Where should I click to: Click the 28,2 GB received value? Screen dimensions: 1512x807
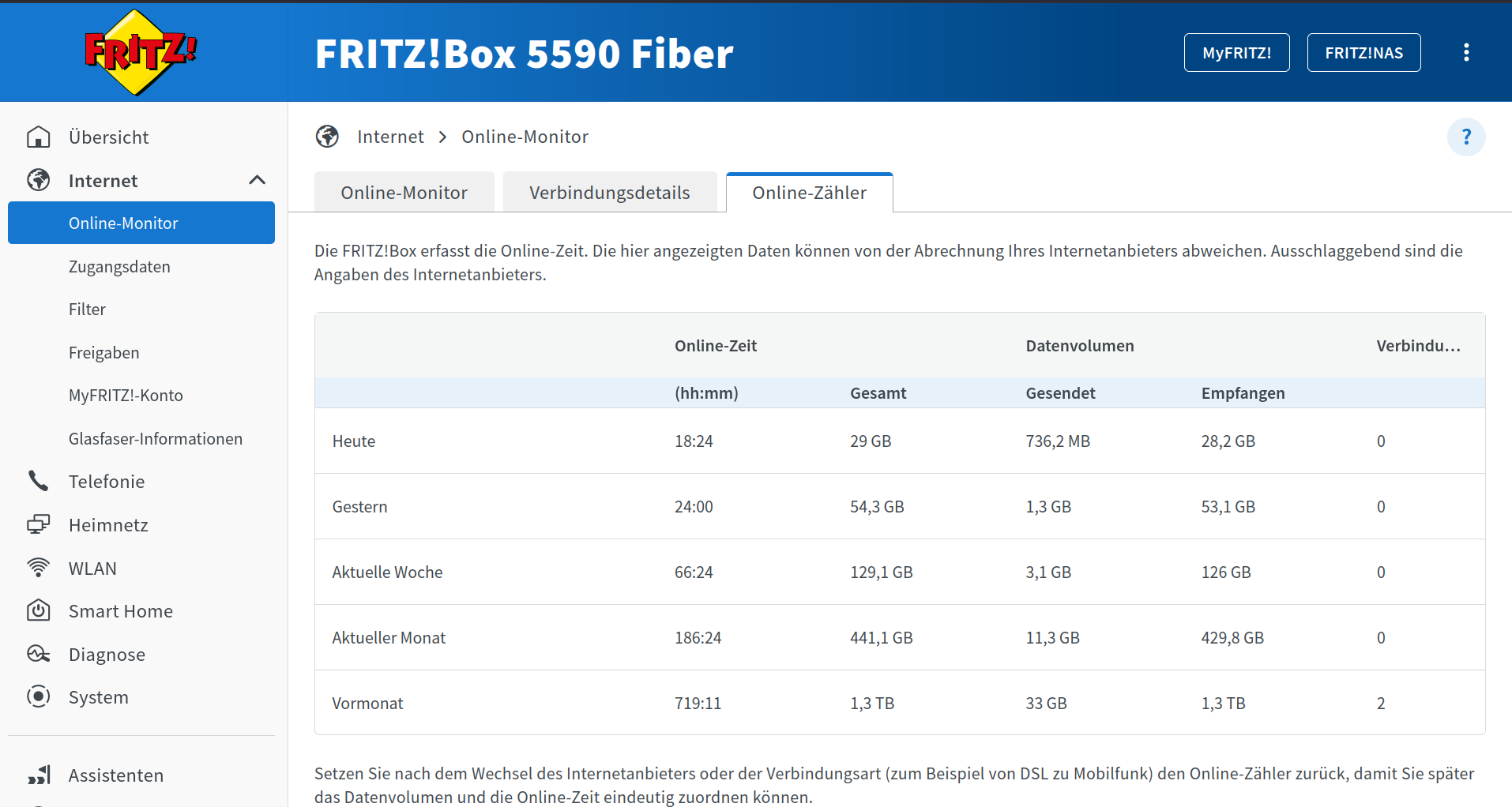pos(1228,441)
